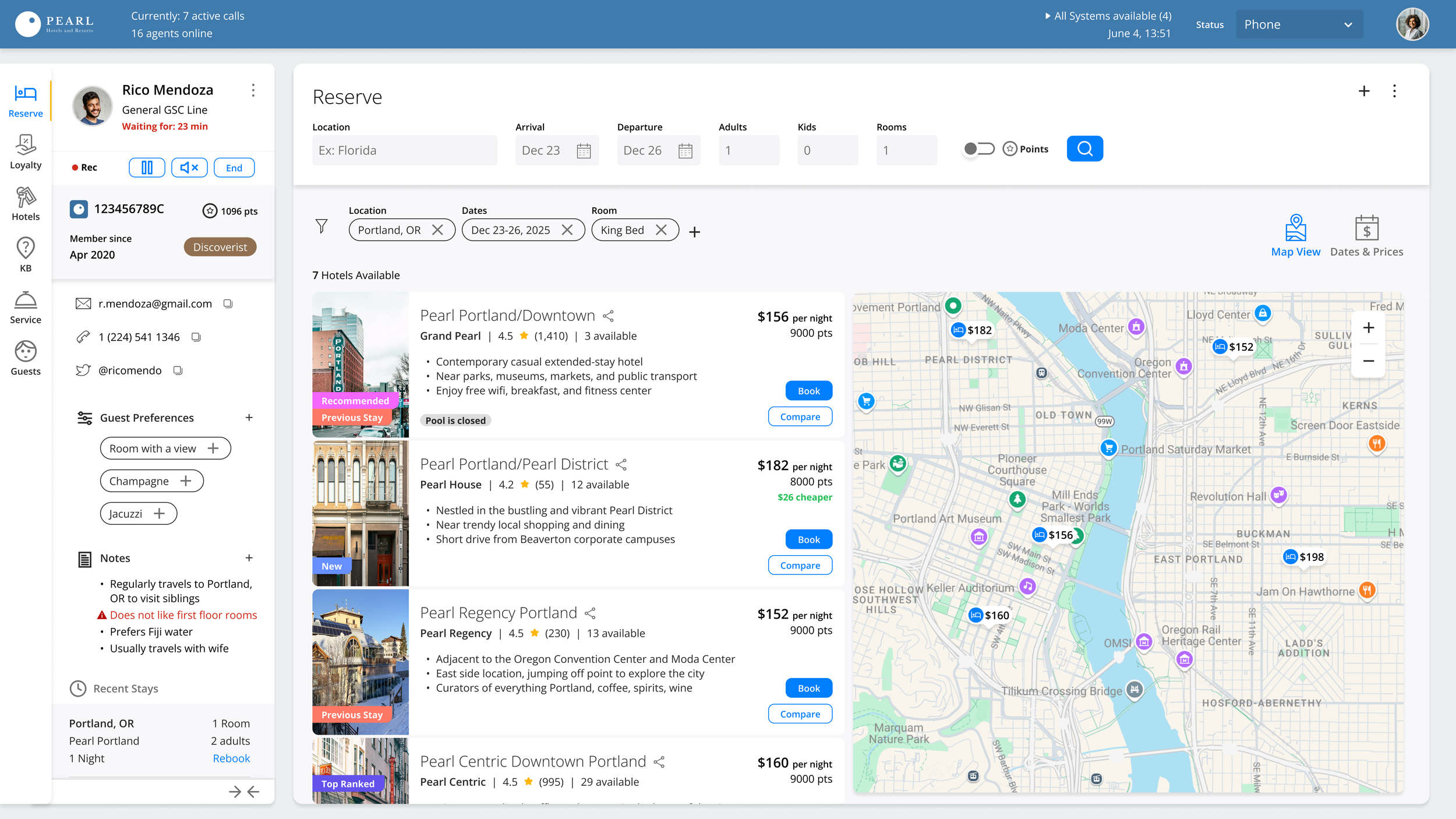Open the Arrival date calendar
This screenshot has width=1456, height=819.
click(584, 151)
